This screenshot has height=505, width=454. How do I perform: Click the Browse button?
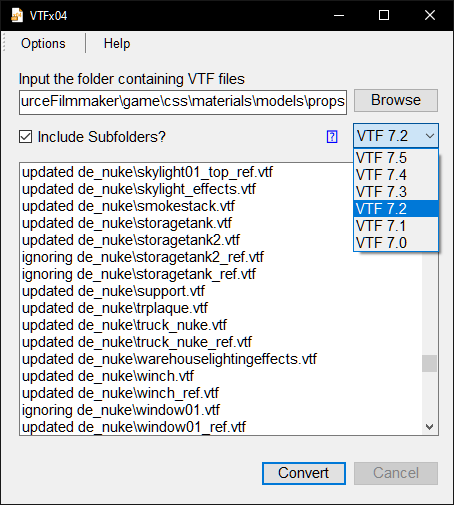coord(396,100)
